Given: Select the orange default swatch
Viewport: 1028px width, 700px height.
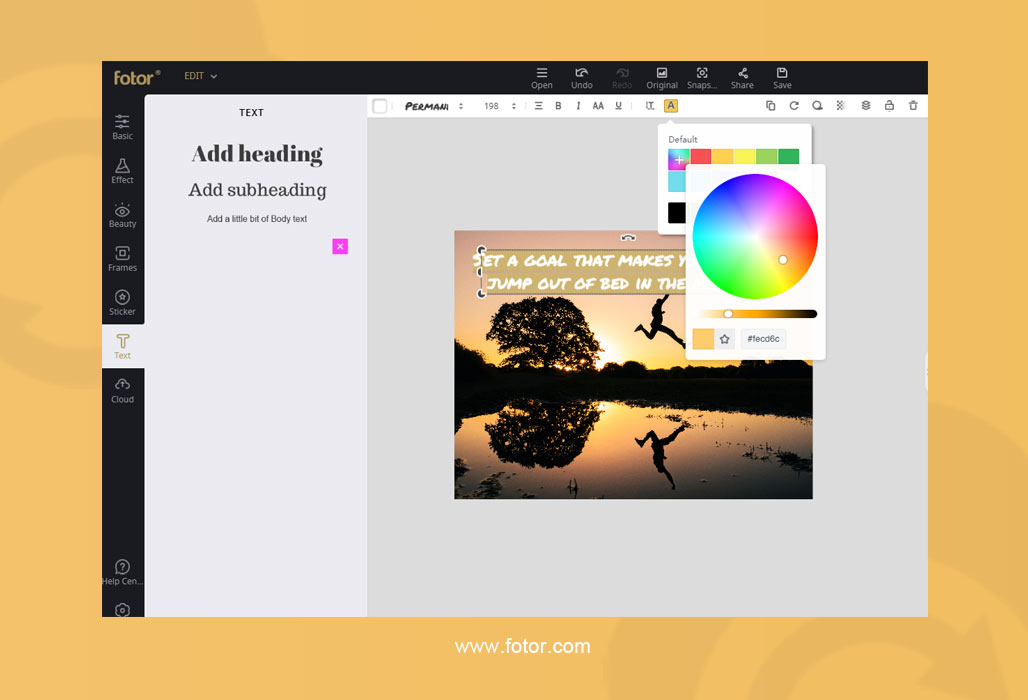Looking at the screenshot, I should click(722, 156).
